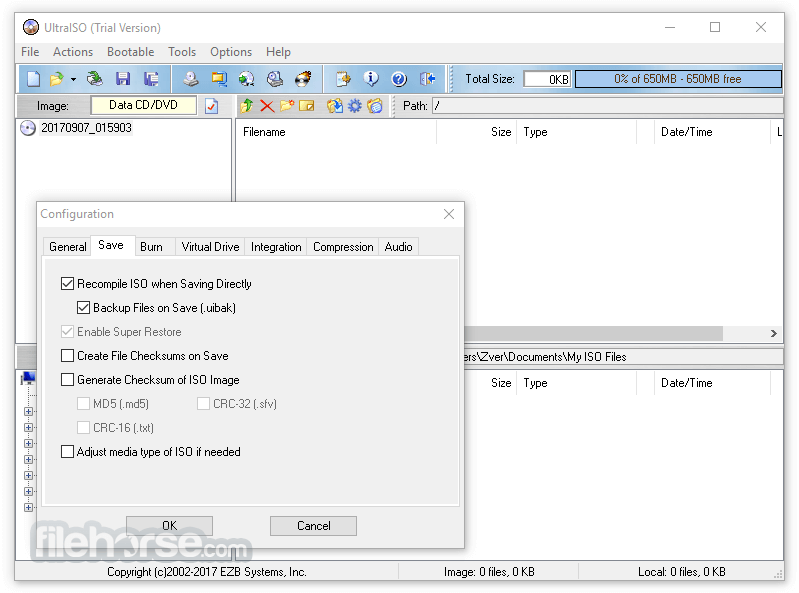
Task: Click the Make CD/DVD Image icon
Action: (x=191, y=79)
